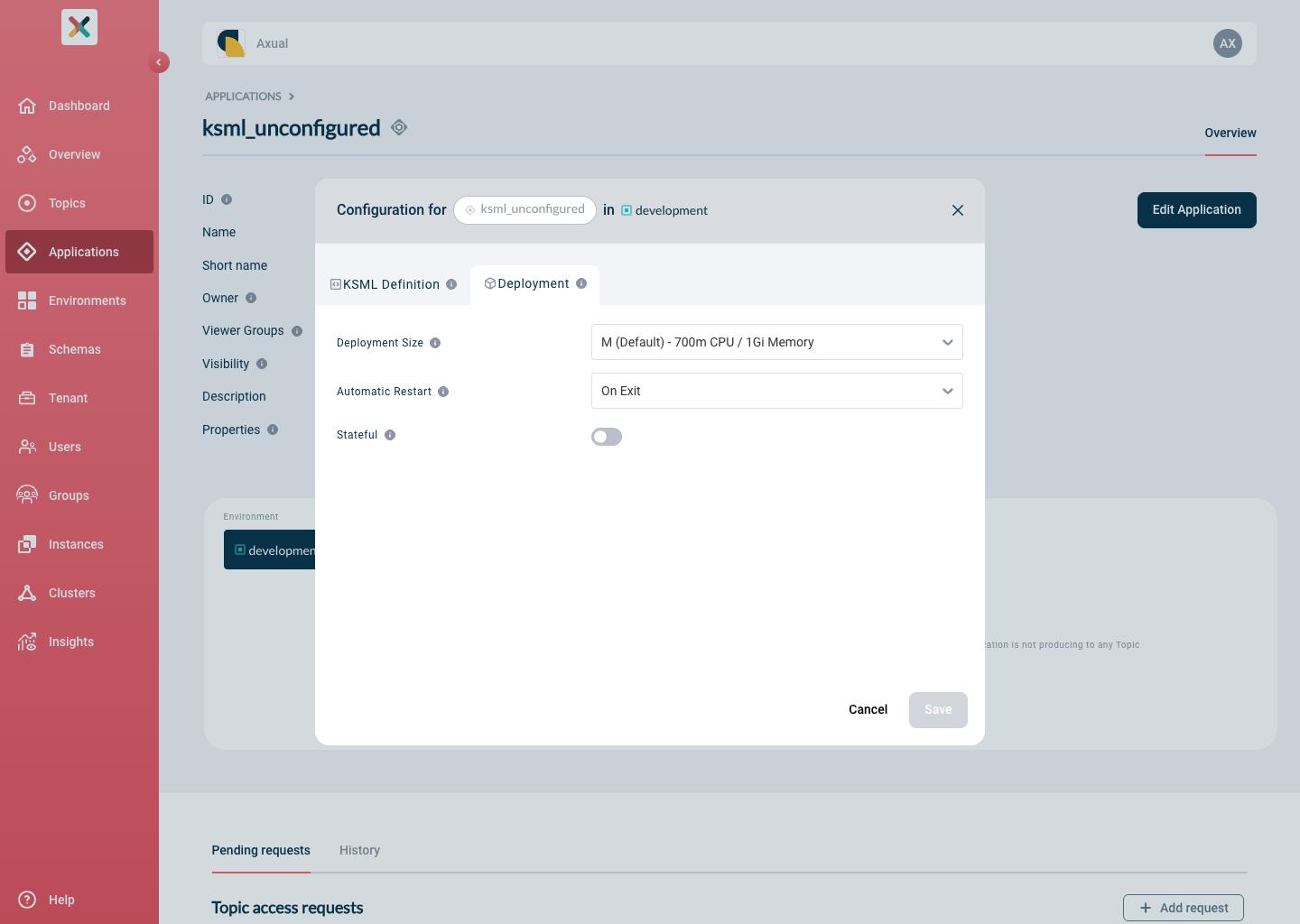
Task: Click info icon next to Owner
Action: (251, 298)
